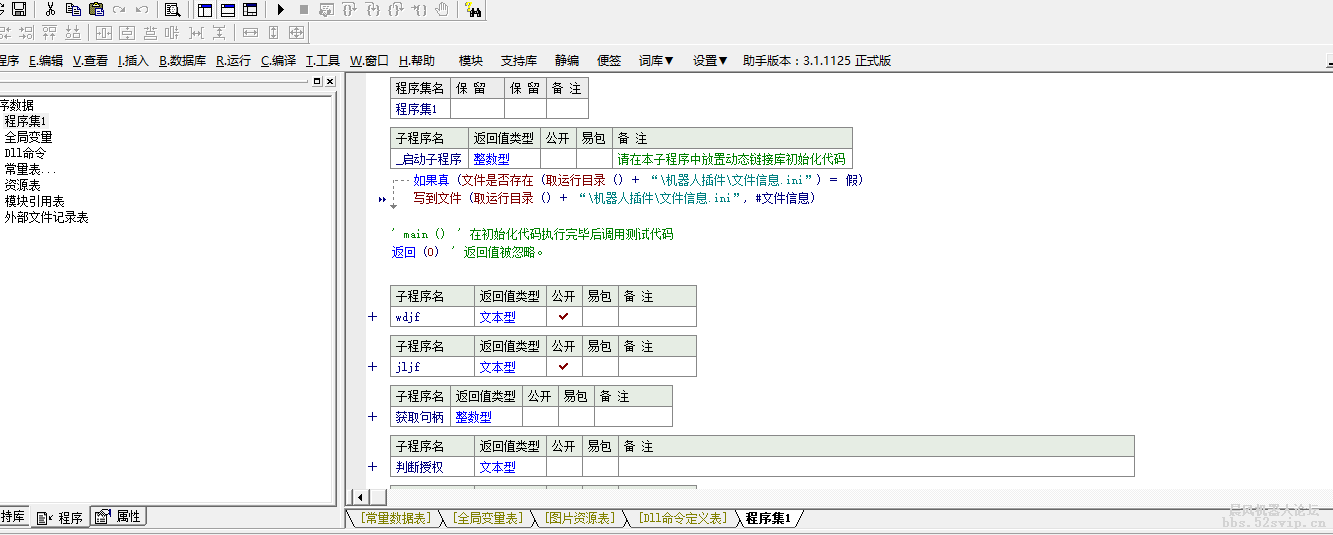Expand the wdjf subroutine with plus sign

[373, 316]
